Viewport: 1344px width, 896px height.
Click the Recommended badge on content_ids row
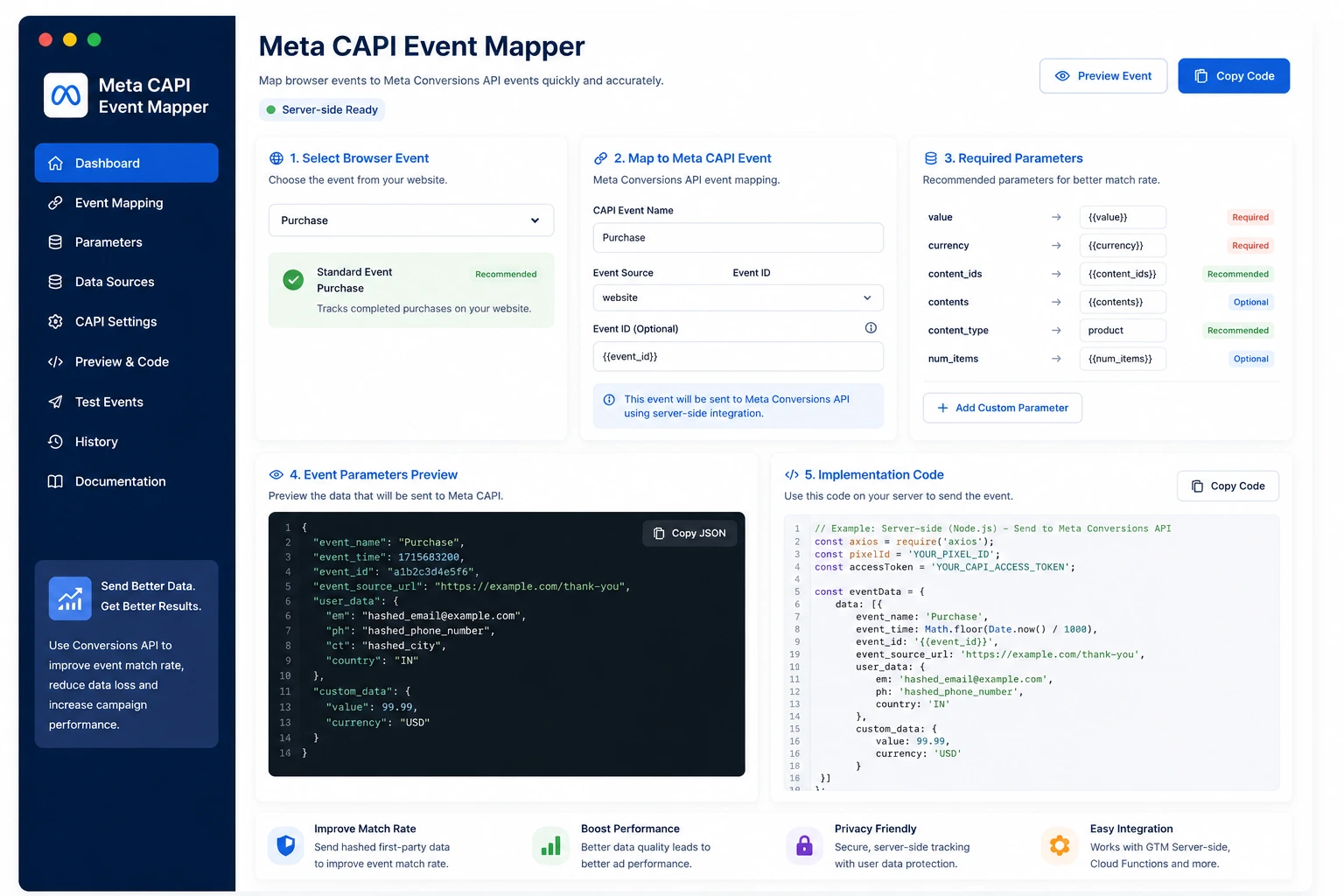pyautogui.click(x=1237, y=274)
